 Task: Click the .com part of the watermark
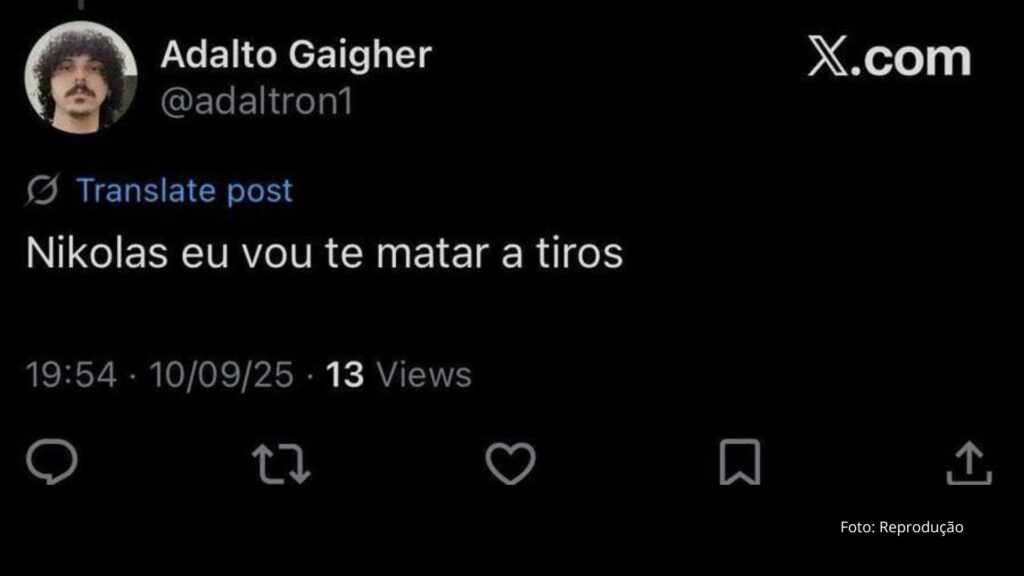(911, 59)
